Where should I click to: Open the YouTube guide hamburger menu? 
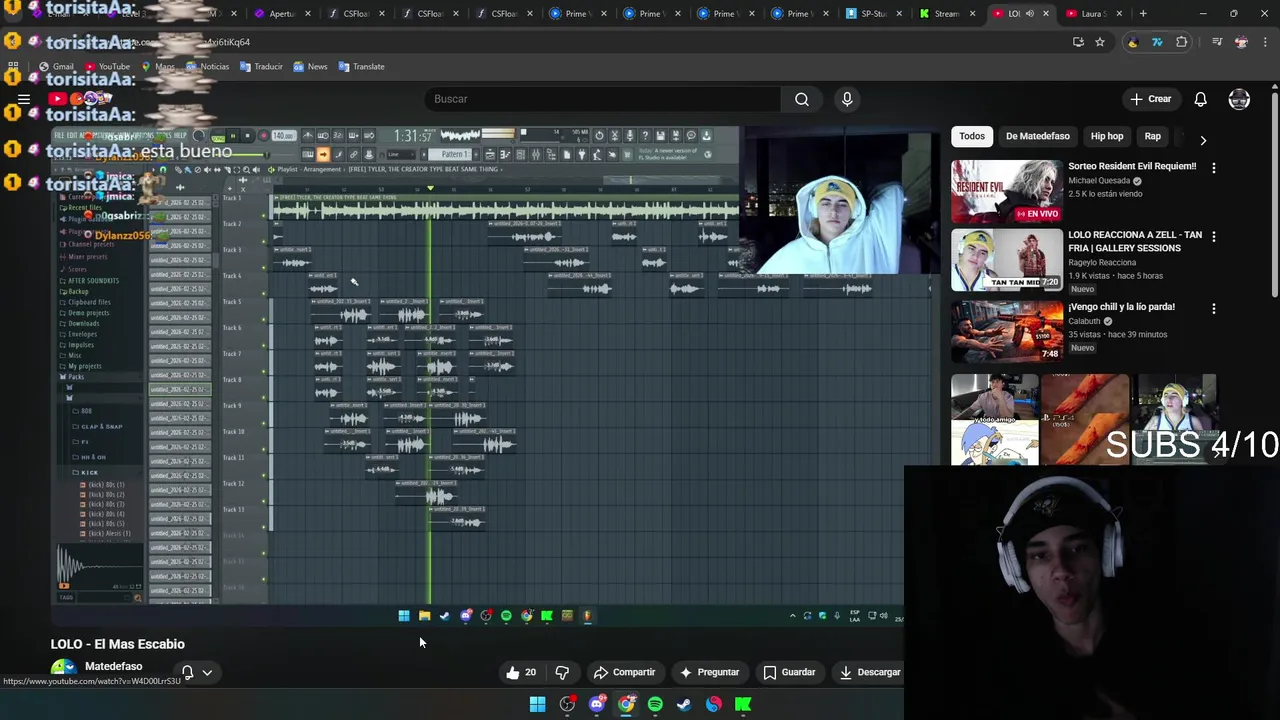click(x=23, y=99)
